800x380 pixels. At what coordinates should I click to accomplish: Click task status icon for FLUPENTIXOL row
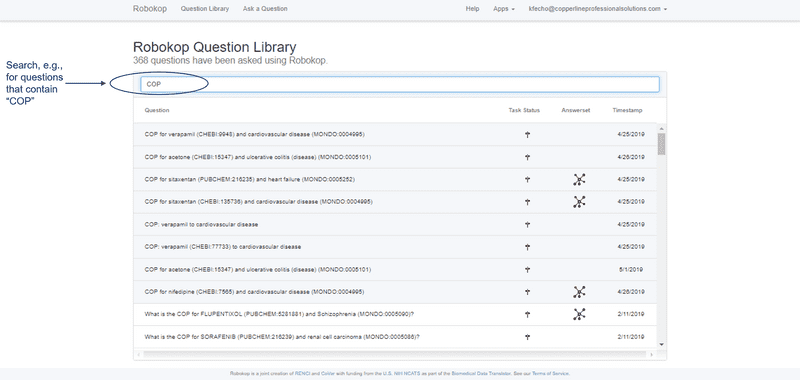point(528,314)
